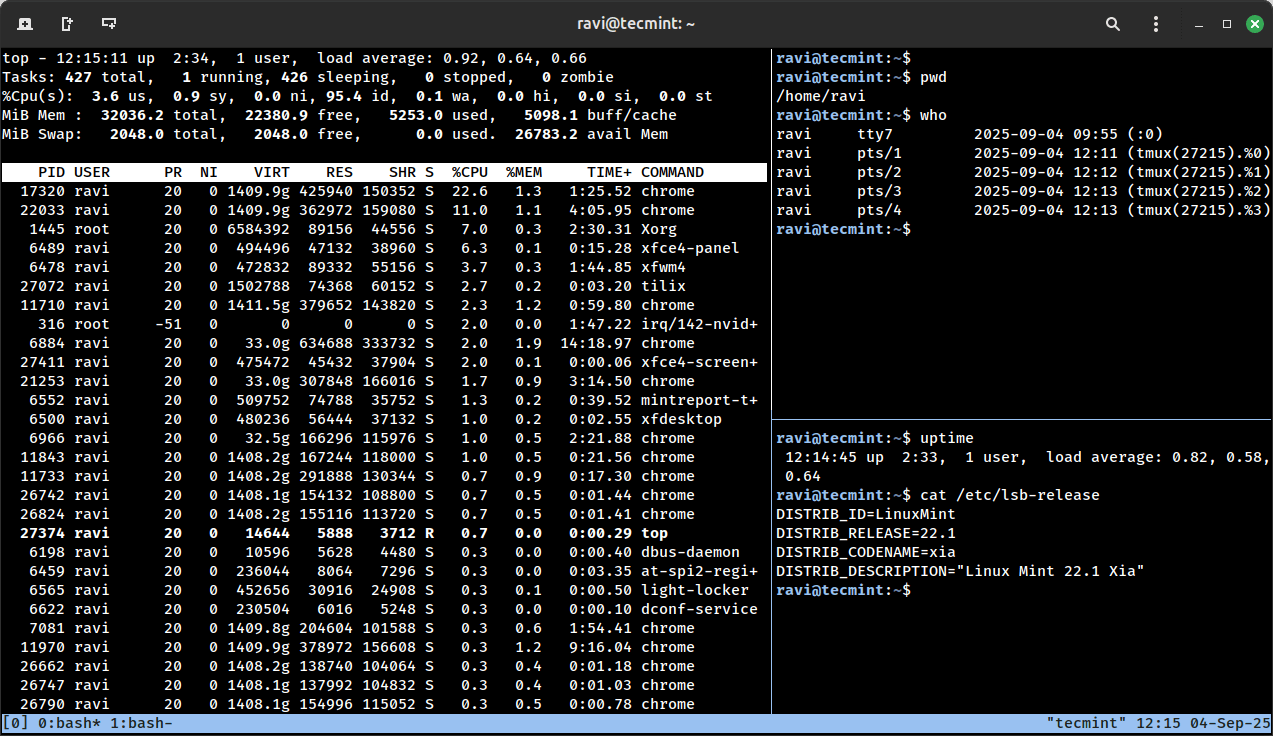Open the terminal search magnifier icon

(1113, 23)
